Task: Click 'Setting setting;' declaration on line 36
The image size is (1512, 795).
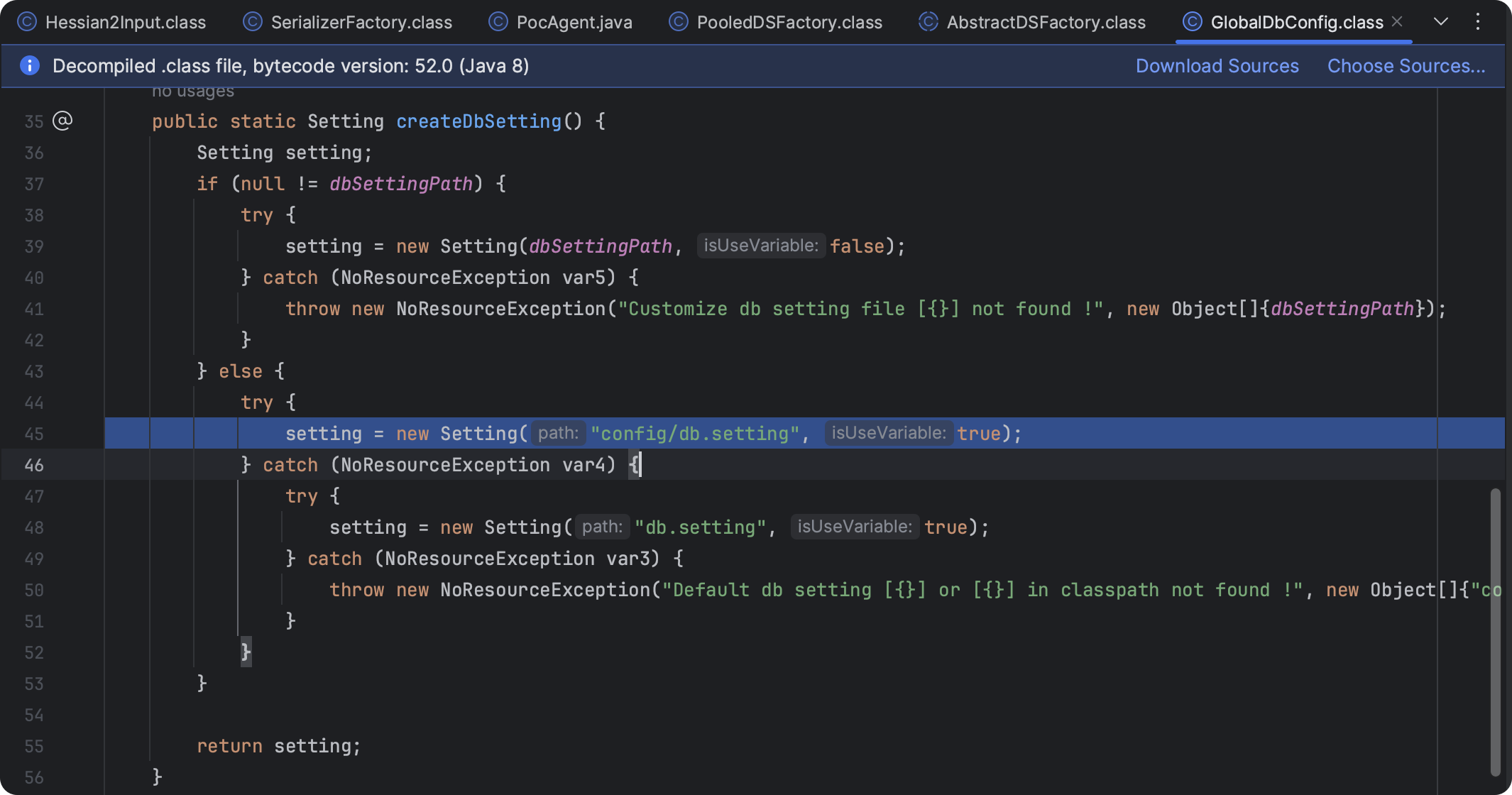Action: pyautogui.click(x=284, y=153)
